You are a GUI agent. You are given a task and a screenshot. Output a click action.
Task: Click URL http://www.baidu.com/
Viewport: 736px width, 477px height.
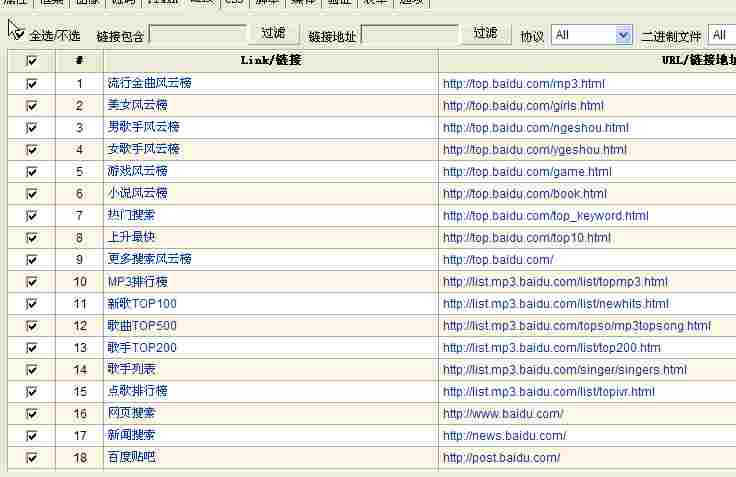click(503, 414)
